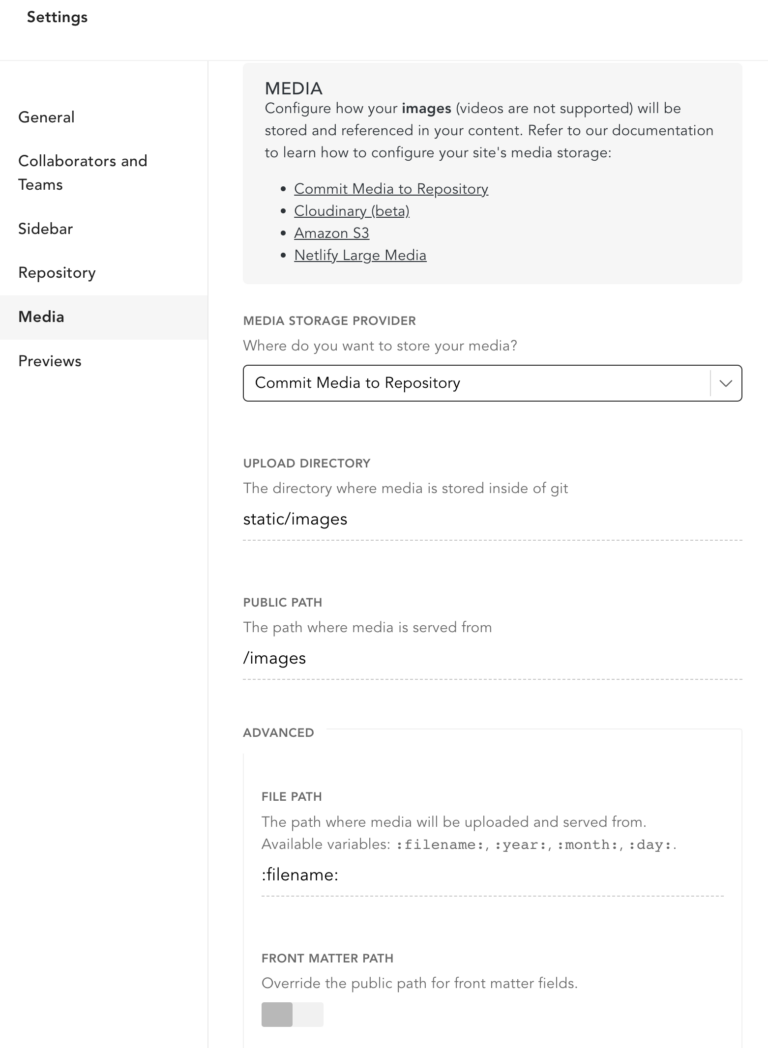Open Commit Media to Repository documentation link
Viewport: 768px width, 1048px height.
tap(391, 189)
